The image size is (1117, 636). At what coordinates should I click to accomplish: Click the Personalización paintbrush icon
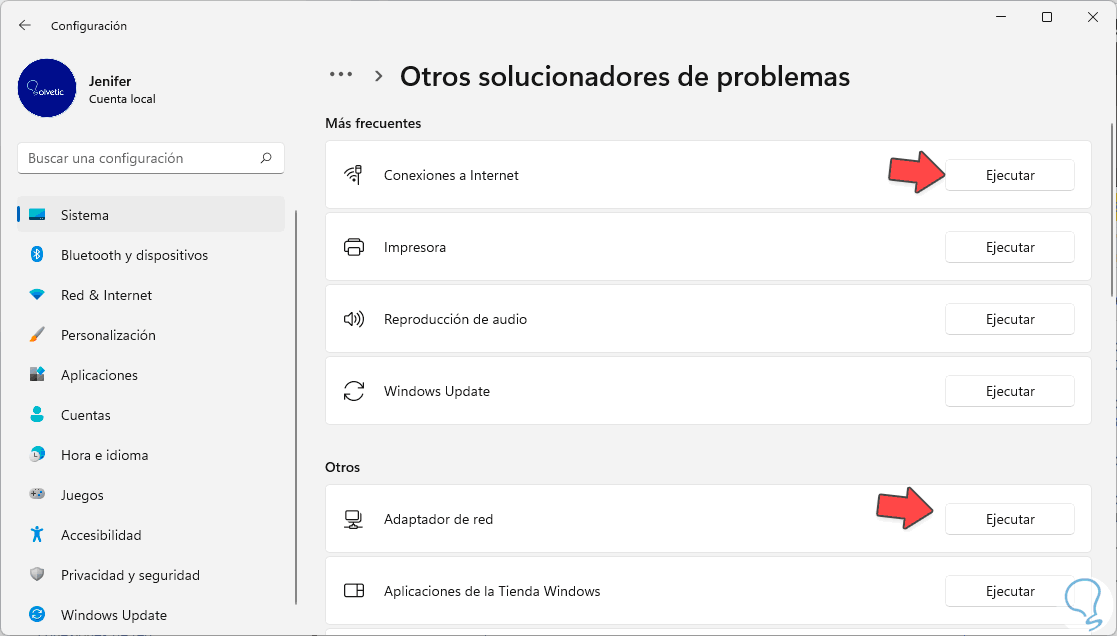(37, 335)
